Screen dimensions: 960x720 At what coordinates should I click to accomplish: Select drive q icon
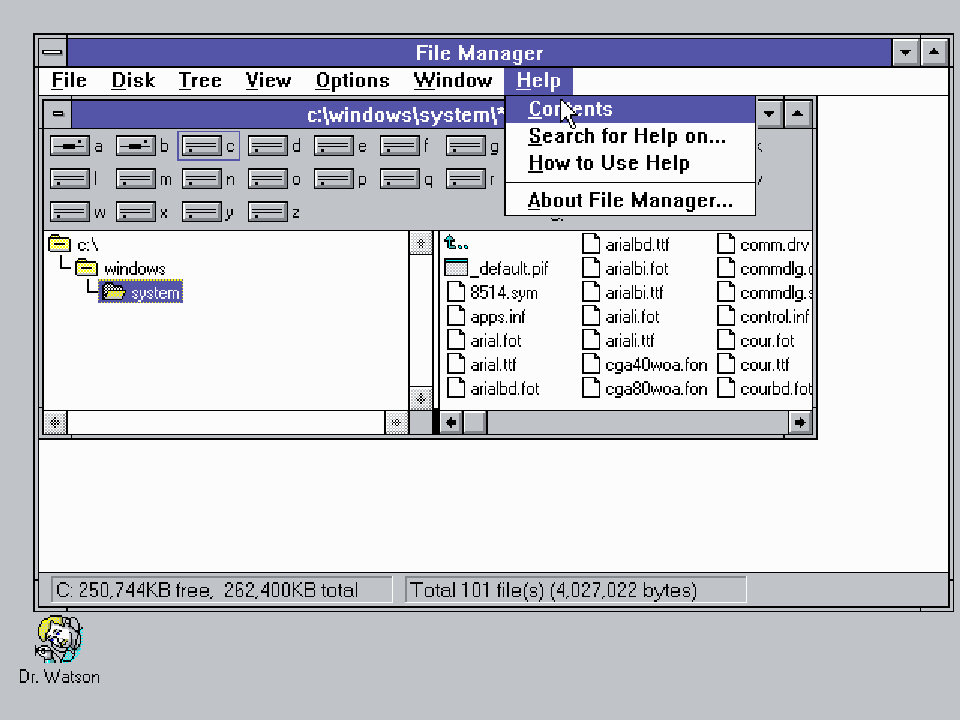click(400, 179)
